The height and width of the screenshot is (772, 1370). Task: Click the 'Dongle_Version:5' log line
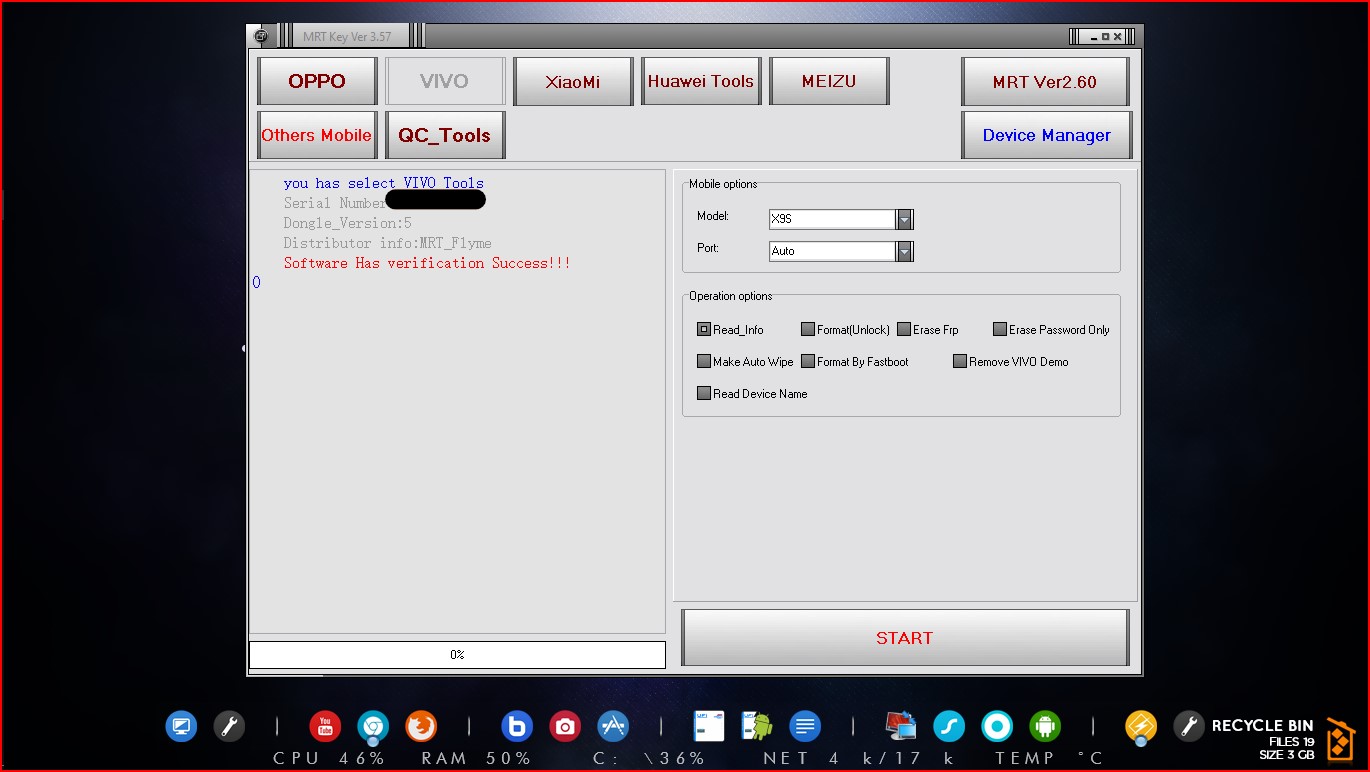pyautogui.click(x=347, y=223)
